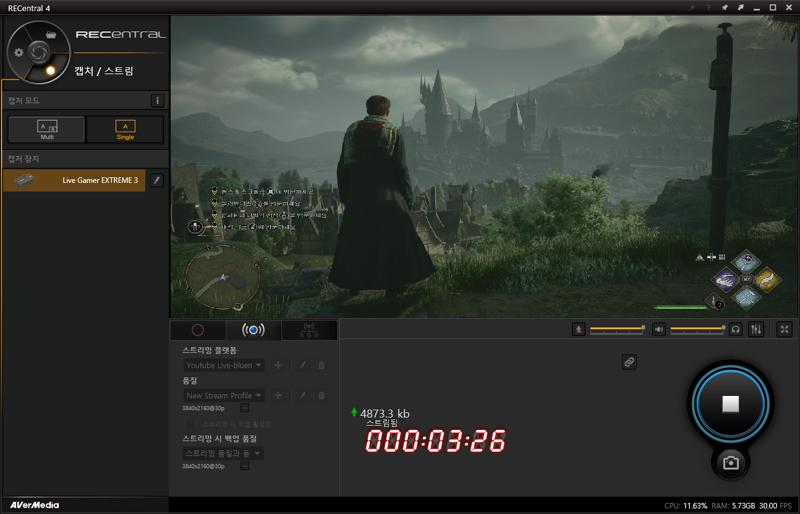This screenshot has width=800, height=514.
Task: Adjust the speaker volume slider
Action: click(697, 329)
